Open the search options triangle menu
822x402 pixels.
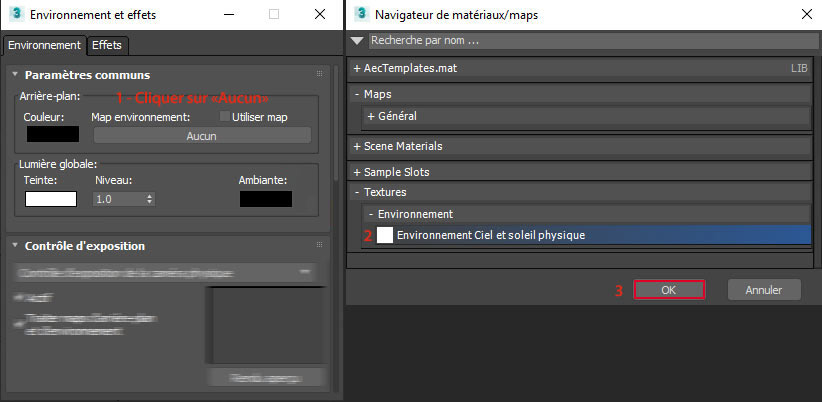(x=357, y=41)
